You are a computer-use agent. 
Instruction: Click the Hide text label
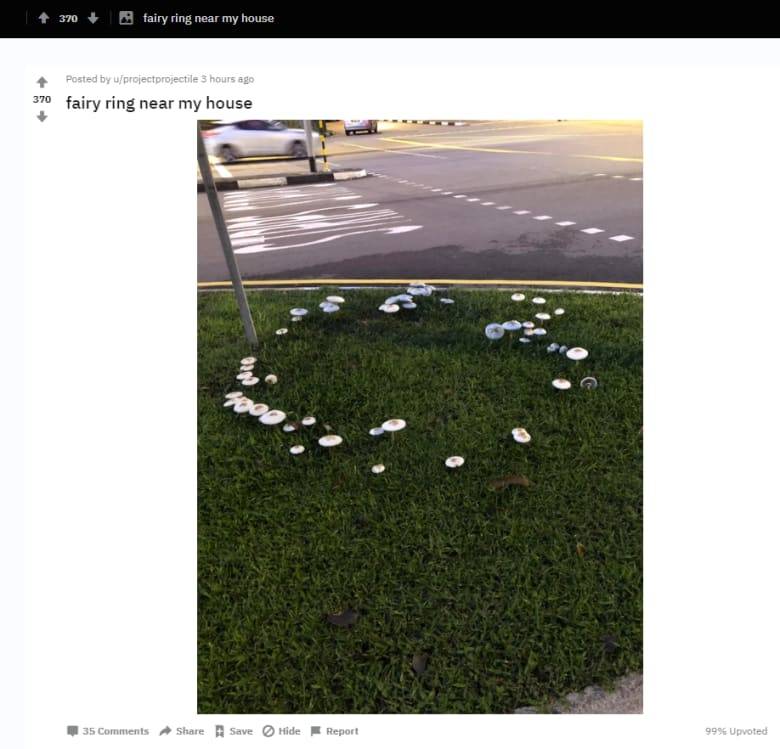tap(290, 731)
